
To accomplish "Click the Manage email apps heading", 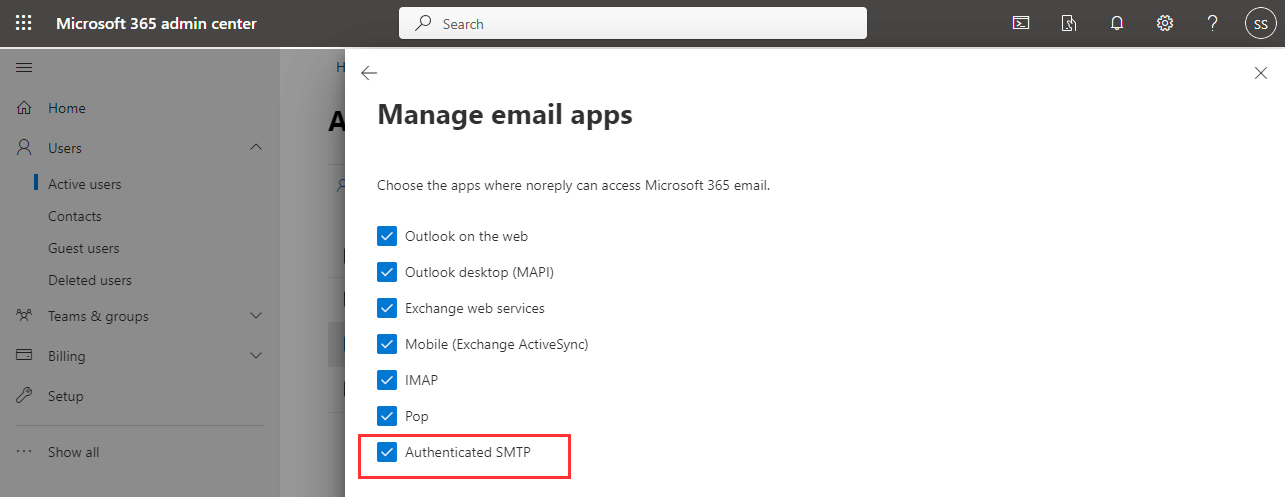I will point(505,115).
